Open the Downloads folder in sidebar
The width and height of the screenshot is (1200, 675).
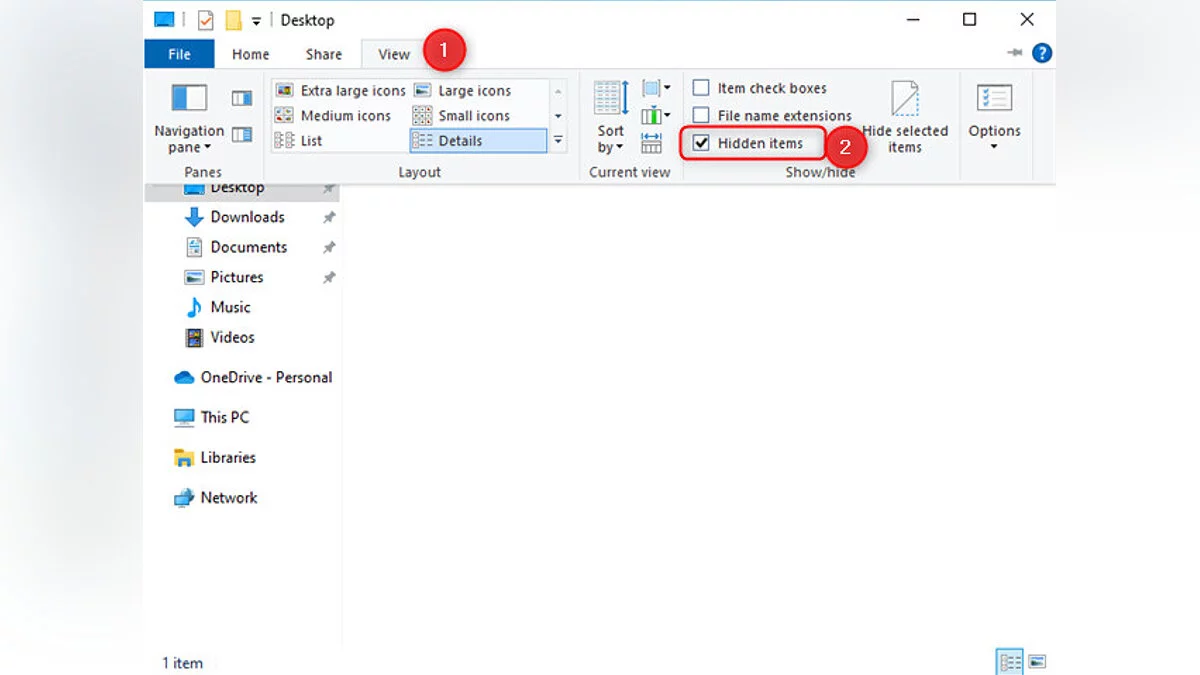coord(247,217)
